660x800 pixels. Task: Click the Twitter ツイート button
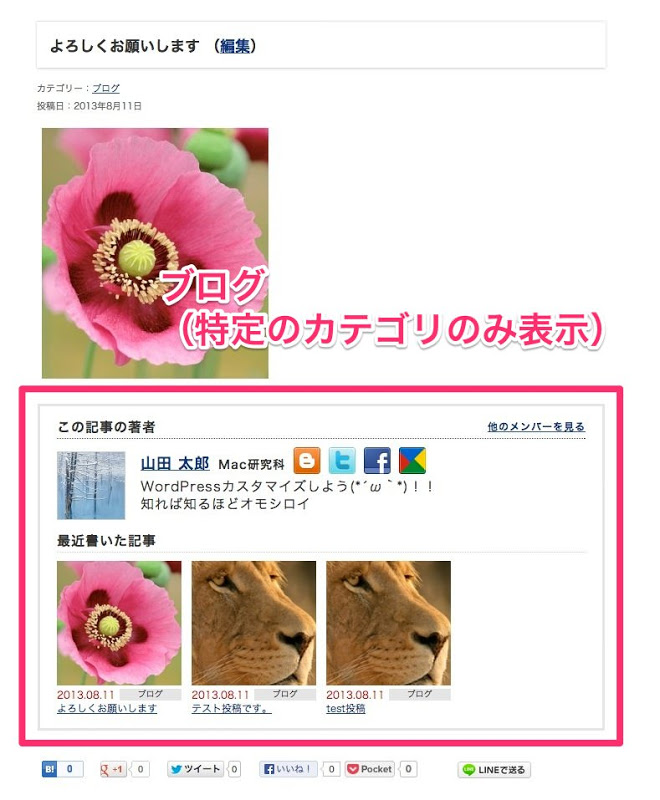[x=195, y=769]
